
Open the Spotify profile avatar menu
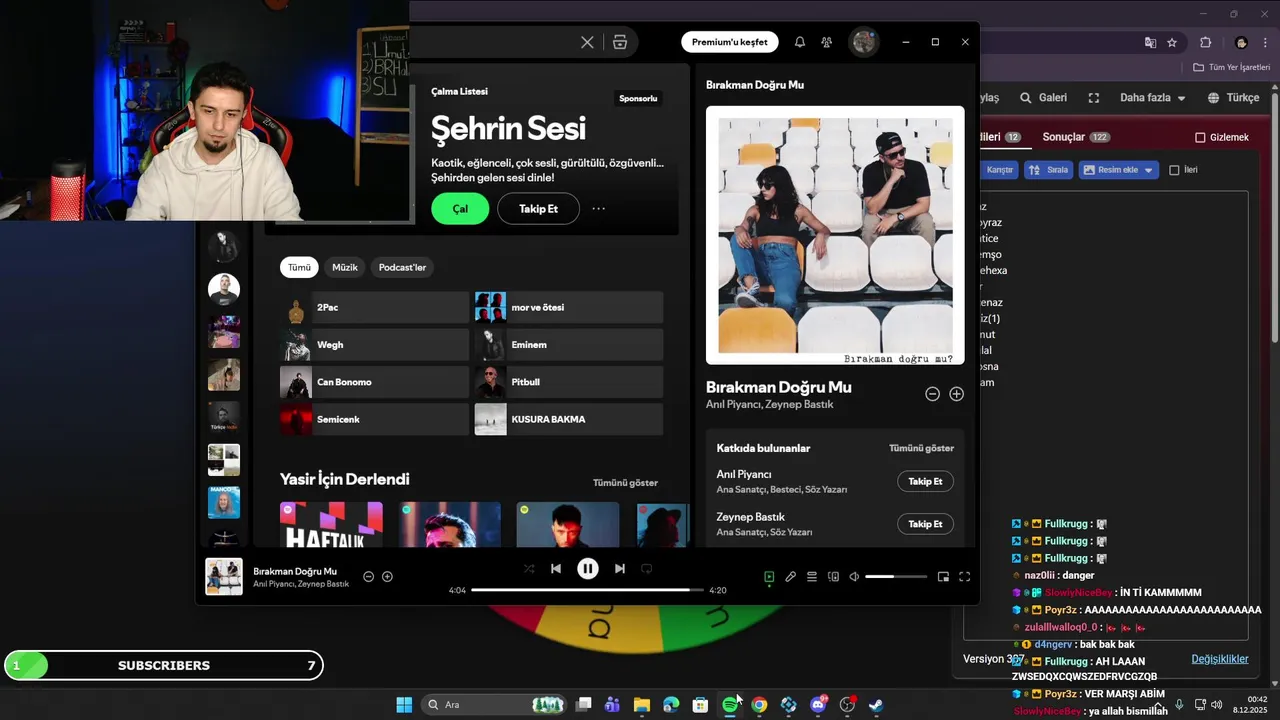[x=863, y=42]
